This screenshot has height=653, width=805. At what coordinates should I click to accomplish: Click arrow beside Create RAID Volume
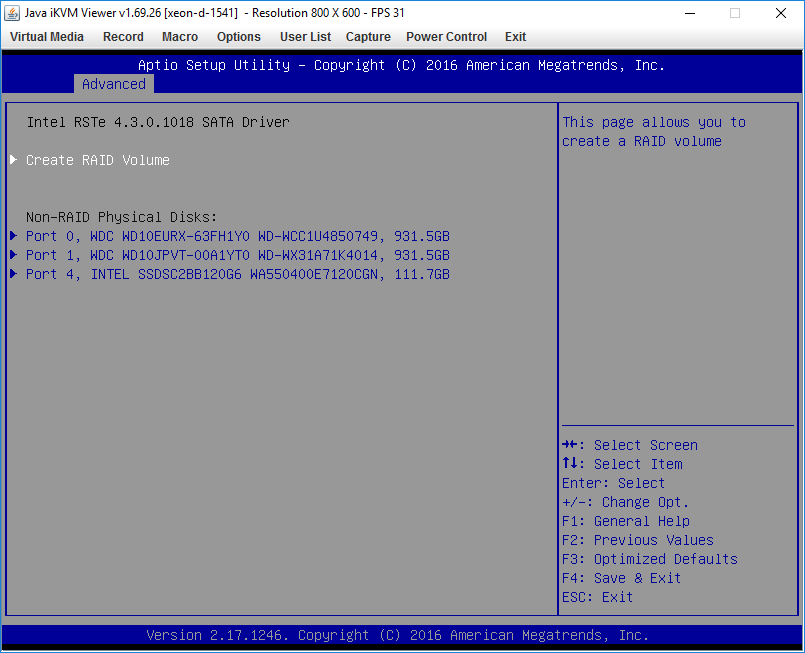point(14,160)
